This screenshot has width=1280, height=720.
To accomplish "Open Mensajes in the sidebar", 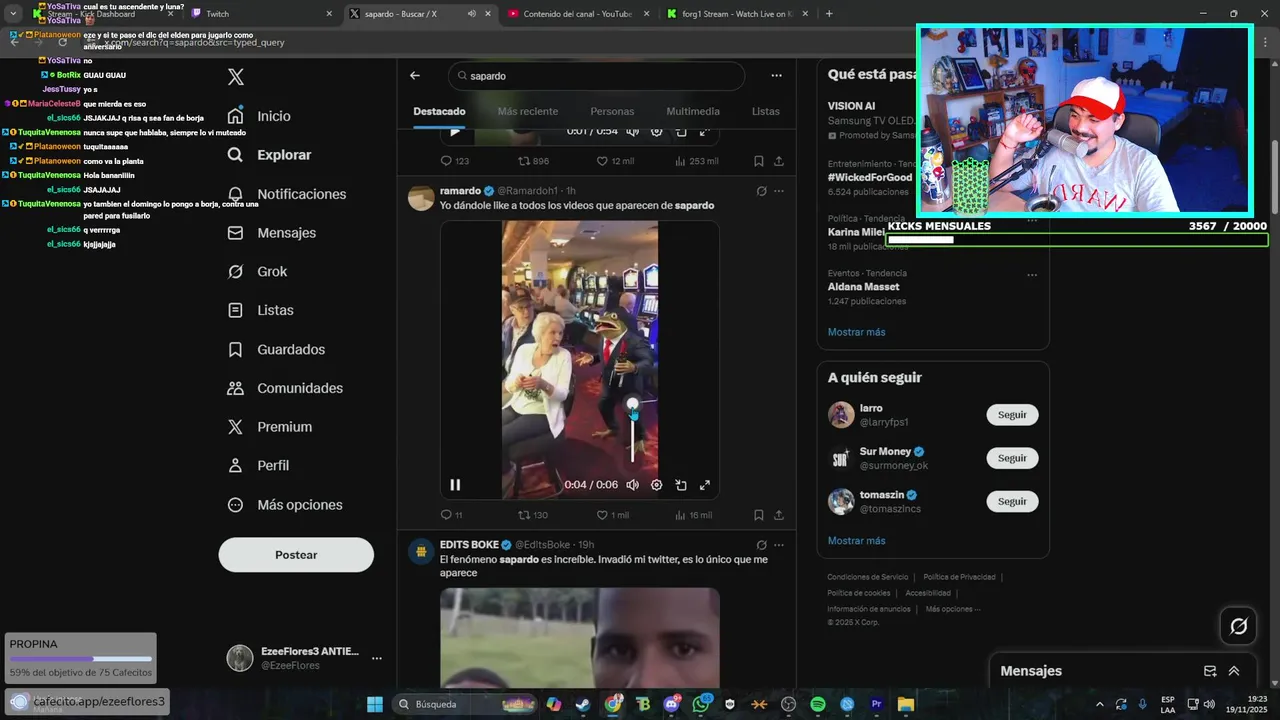I will [271, 233].
